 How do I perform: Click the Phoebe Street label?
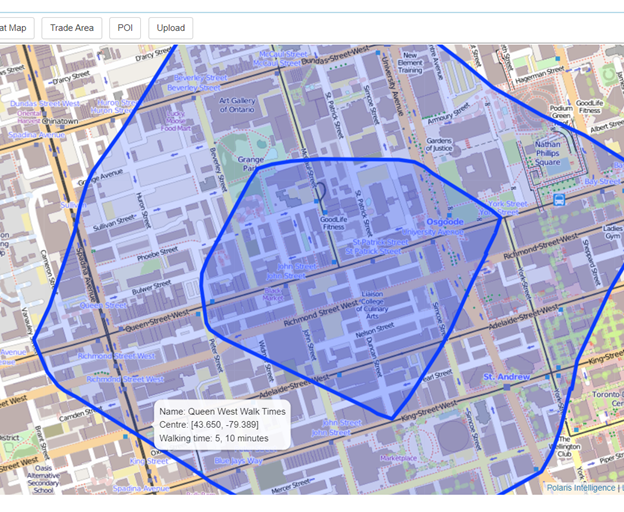(x=158, y=254)
